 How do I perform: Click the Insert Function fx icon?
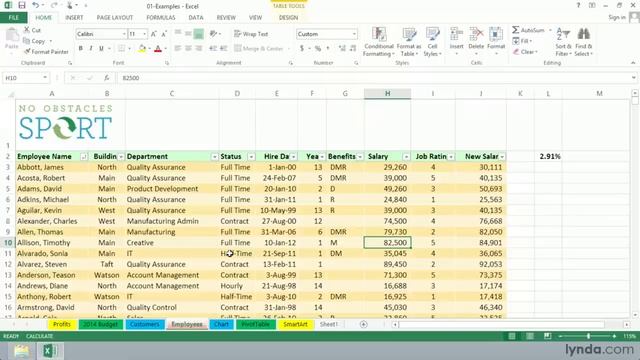click(106, 78)
